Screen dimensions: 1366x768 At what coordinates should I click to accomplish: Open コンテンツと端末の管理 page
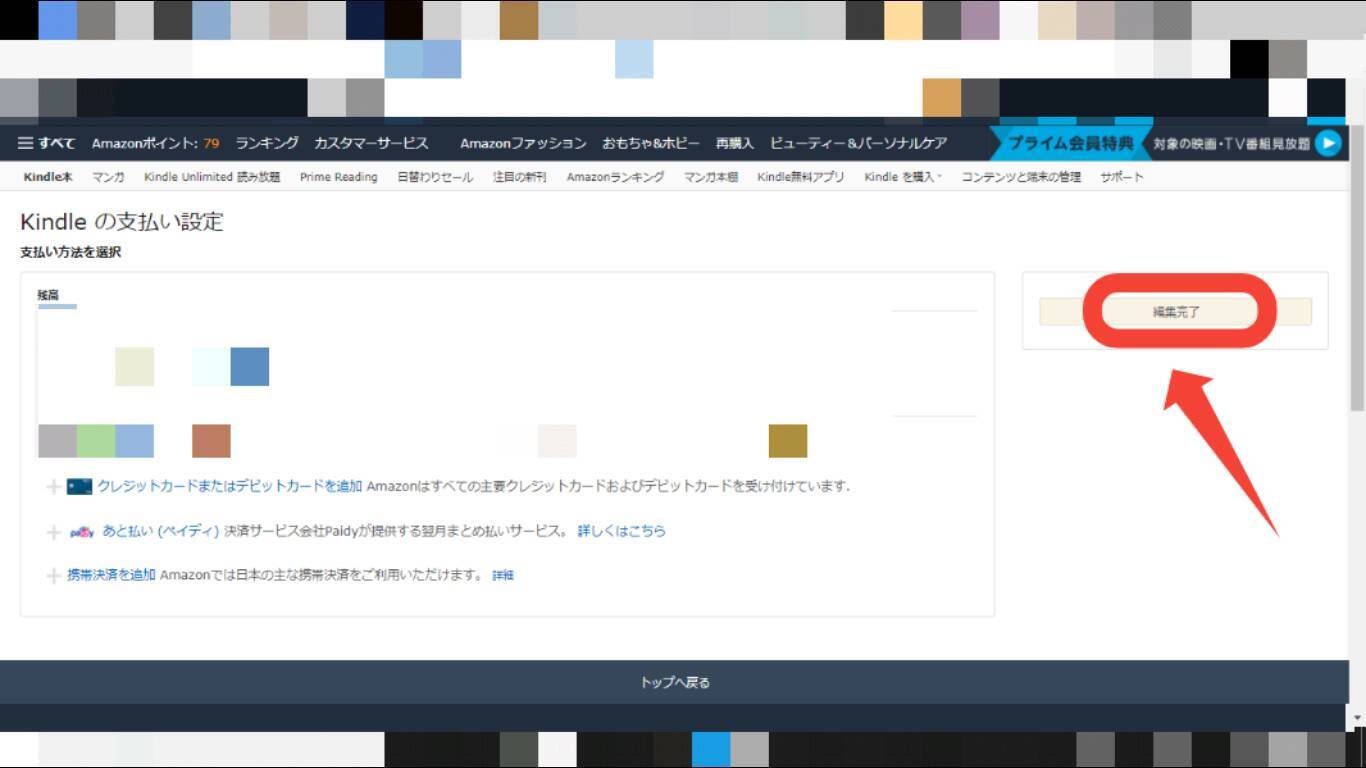tap(1021, 177)
